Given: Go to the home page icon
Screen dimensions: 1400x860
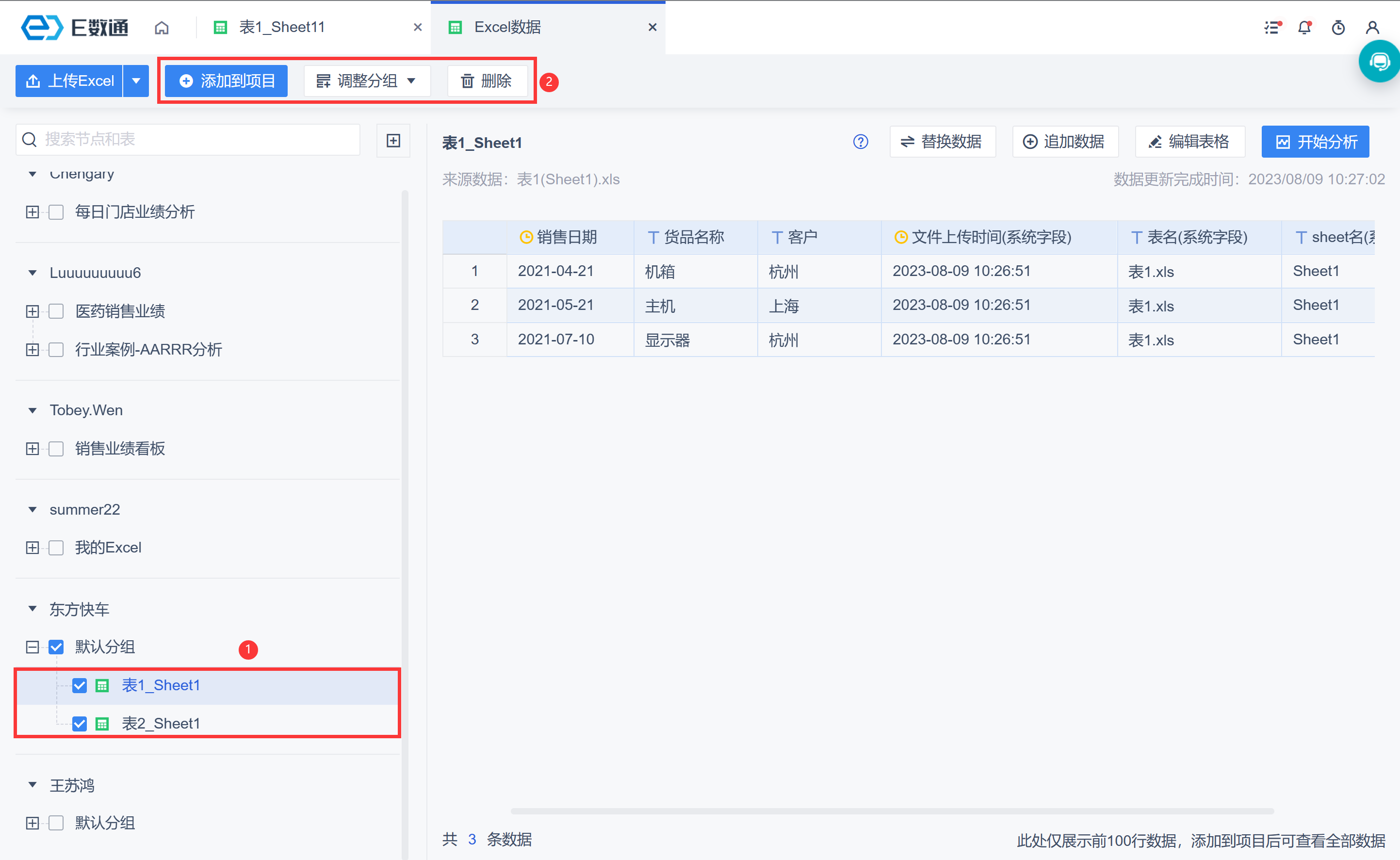Looking at the screenshot, I should [162, 27].
